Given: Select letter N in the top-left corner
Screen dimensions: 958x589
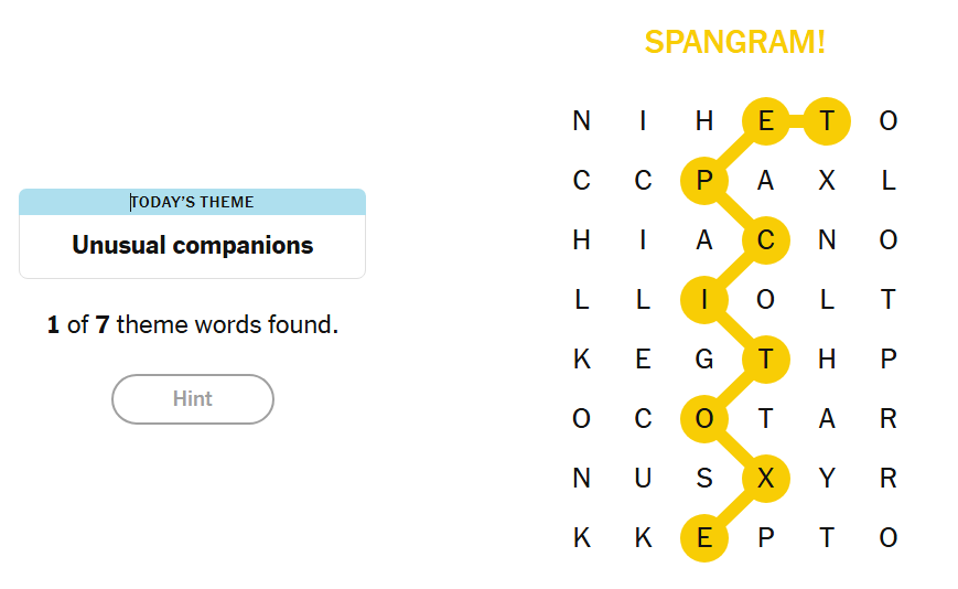Looking at the screenshot, I should 581,122.
